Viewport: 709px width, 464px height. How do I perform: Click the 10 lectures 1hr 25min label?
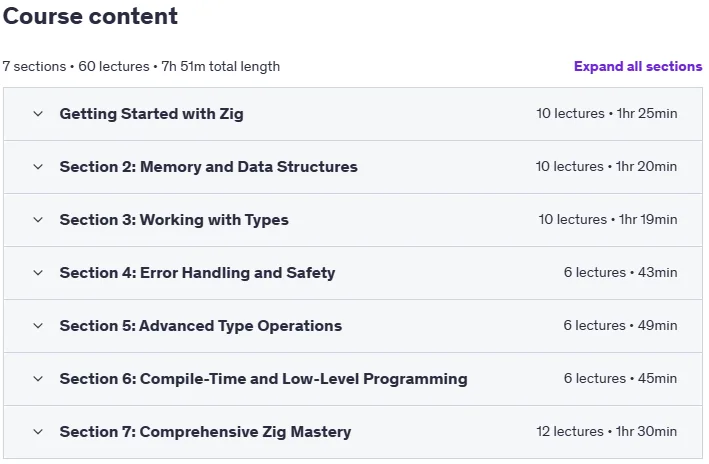click(607, 114)
